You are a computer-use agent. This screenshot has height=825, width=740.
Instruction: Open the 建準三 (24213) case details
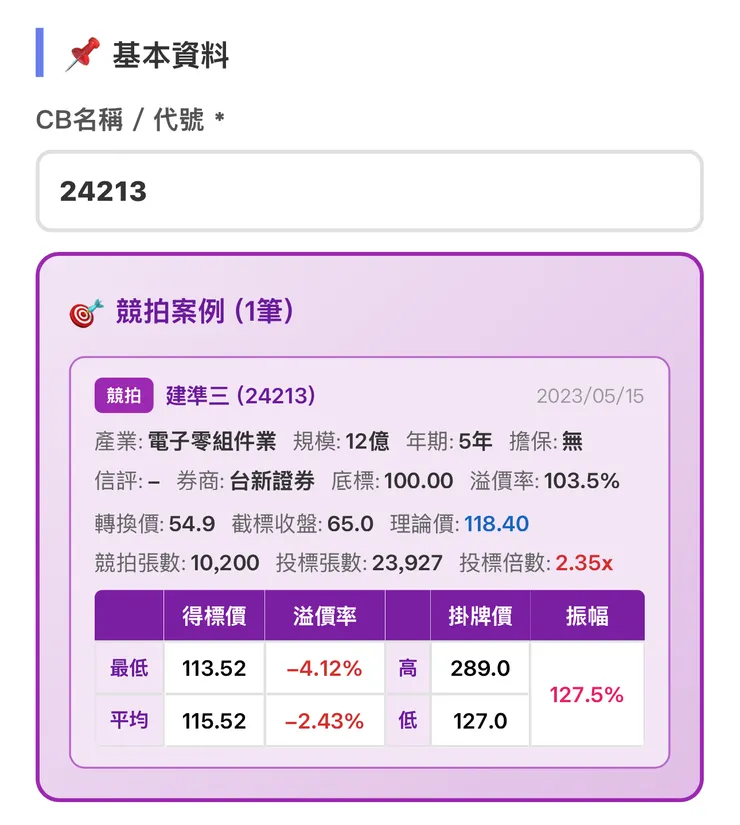coord(240,396)
